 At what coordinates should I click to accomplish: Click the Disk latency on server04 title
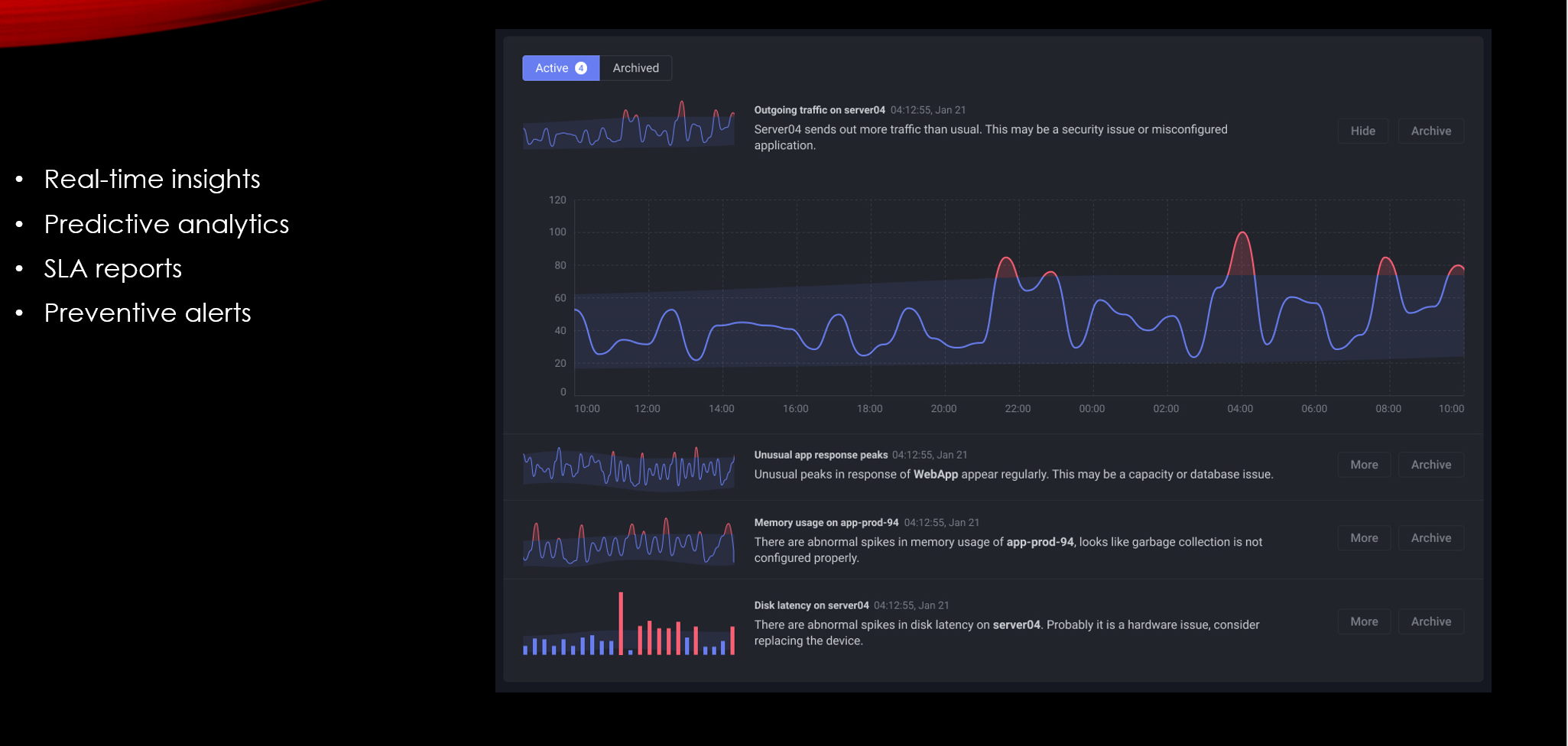pyautogui.click(x=811, y=605)
